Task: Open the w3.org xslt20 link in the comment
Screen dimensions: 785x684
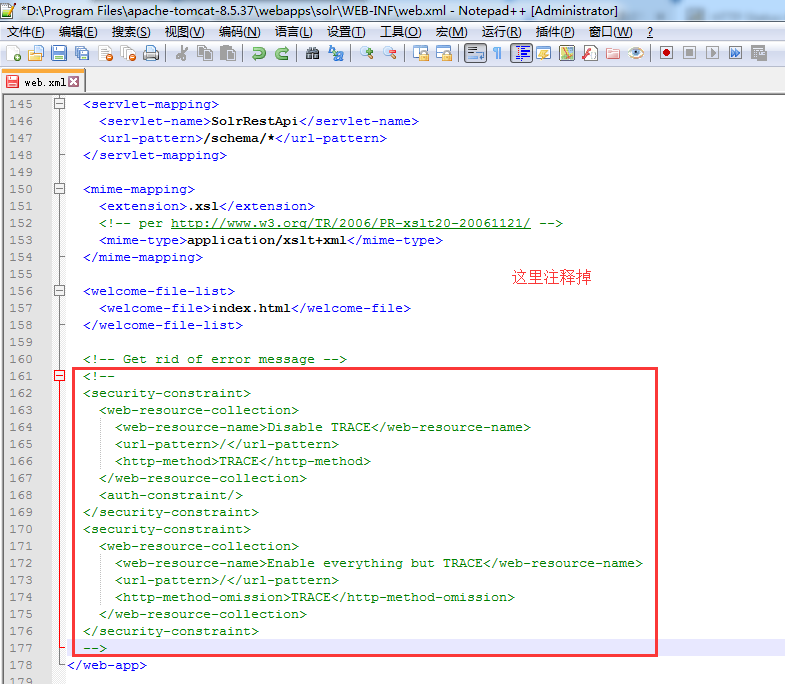Action: (x=350, y=223)
